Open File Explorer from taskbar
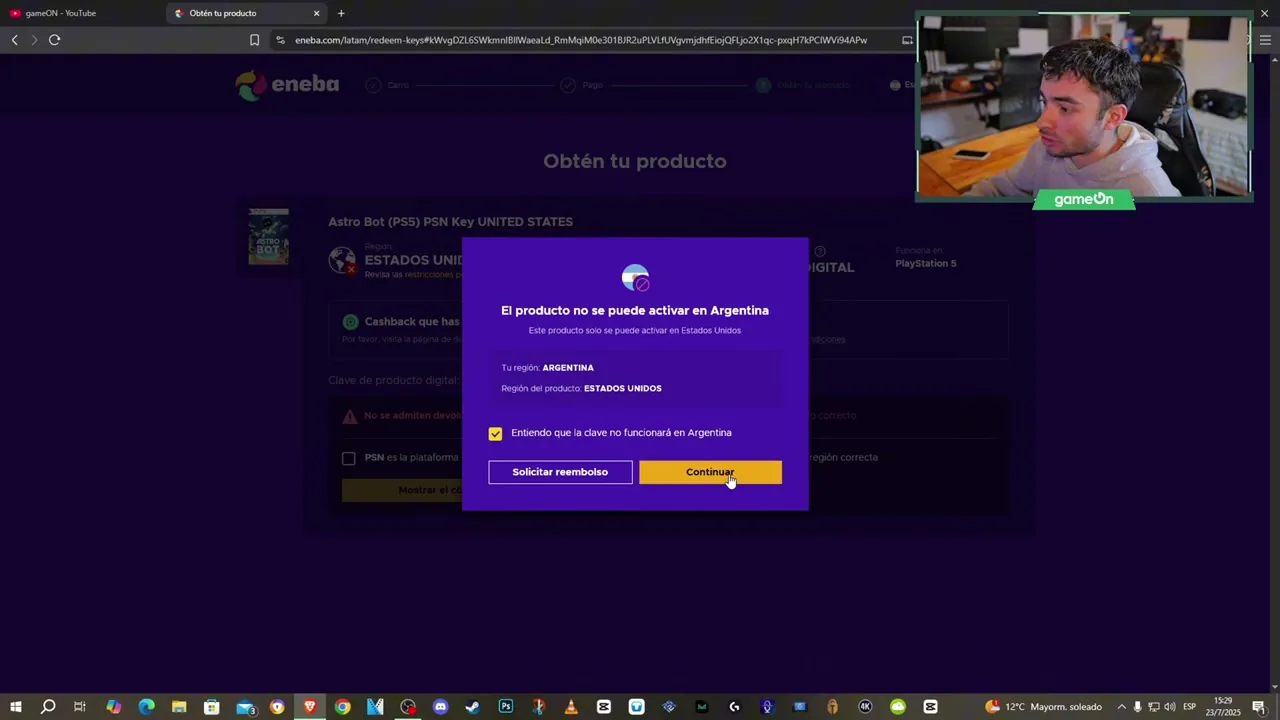The image size is (1280, 720). click(179, 707)
